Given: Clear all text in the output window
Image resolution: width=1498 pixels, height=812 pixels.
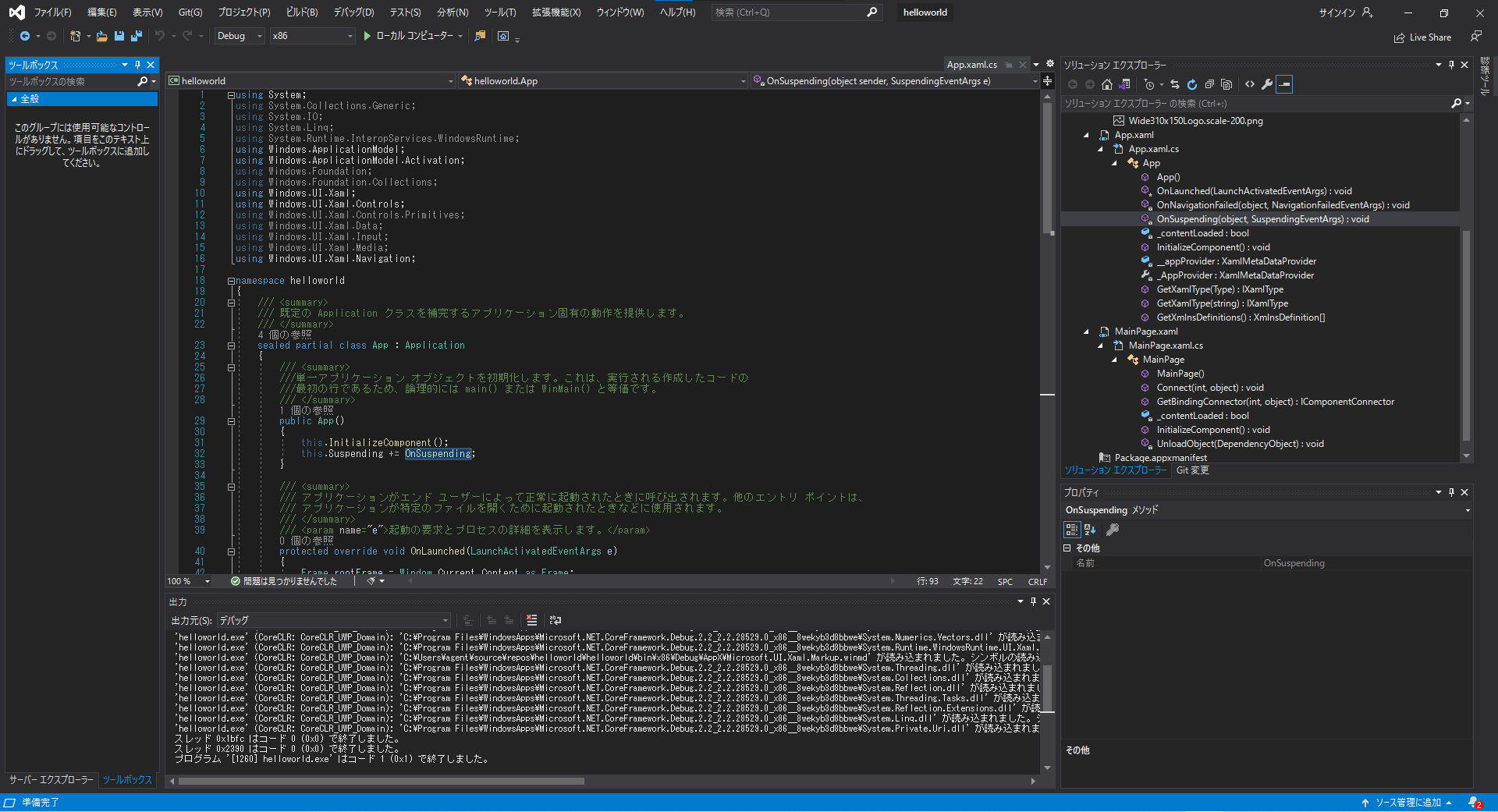Looking at the screenshot, I should pyautogui.click(x=532, y=620).
